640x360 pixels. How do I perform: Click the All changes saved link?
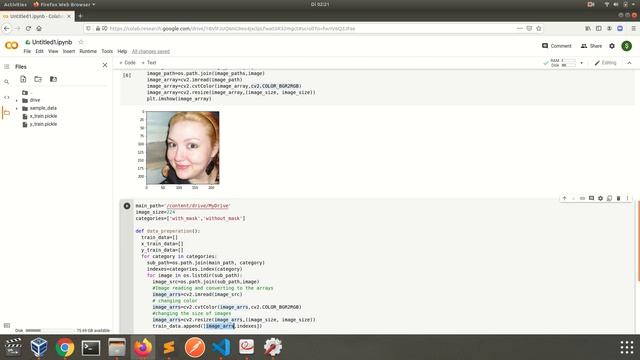tap(151, 52)
